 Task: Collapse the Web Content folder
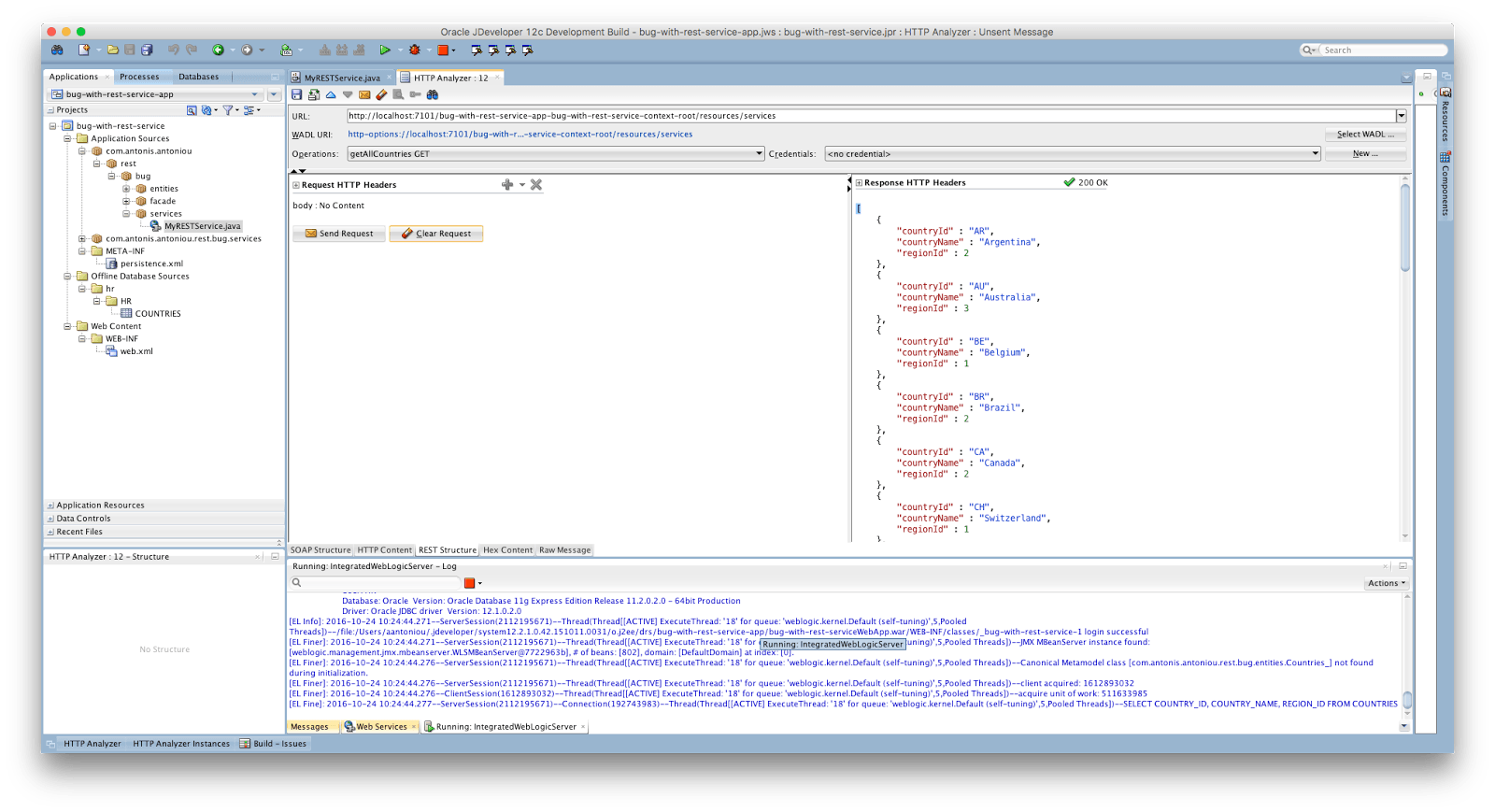pos(67,326)
